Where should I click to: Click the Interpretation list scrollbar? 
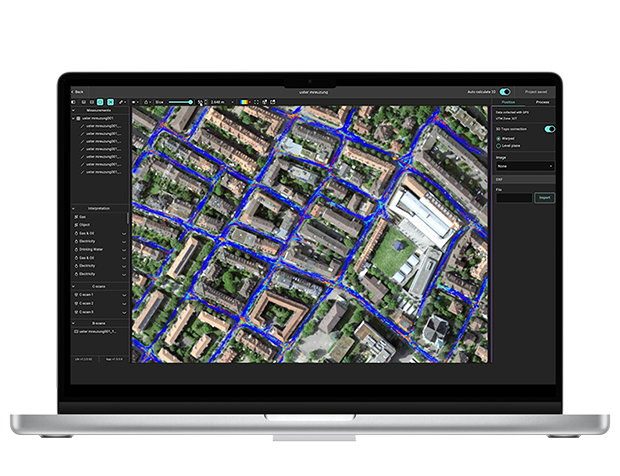pyautogui.click(x=128, y=218)
